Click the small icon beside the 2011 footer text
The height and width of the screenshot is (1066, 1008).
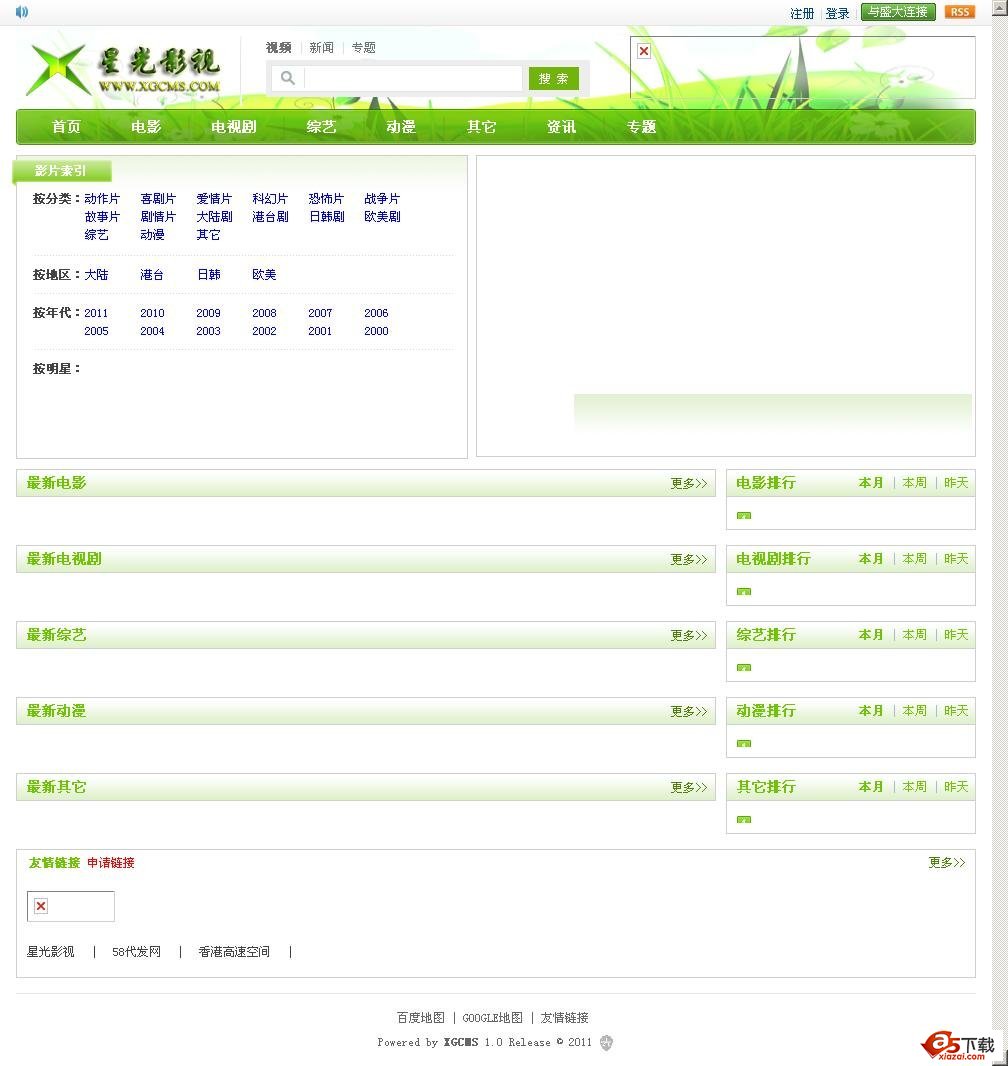[x=606, y=1042]
